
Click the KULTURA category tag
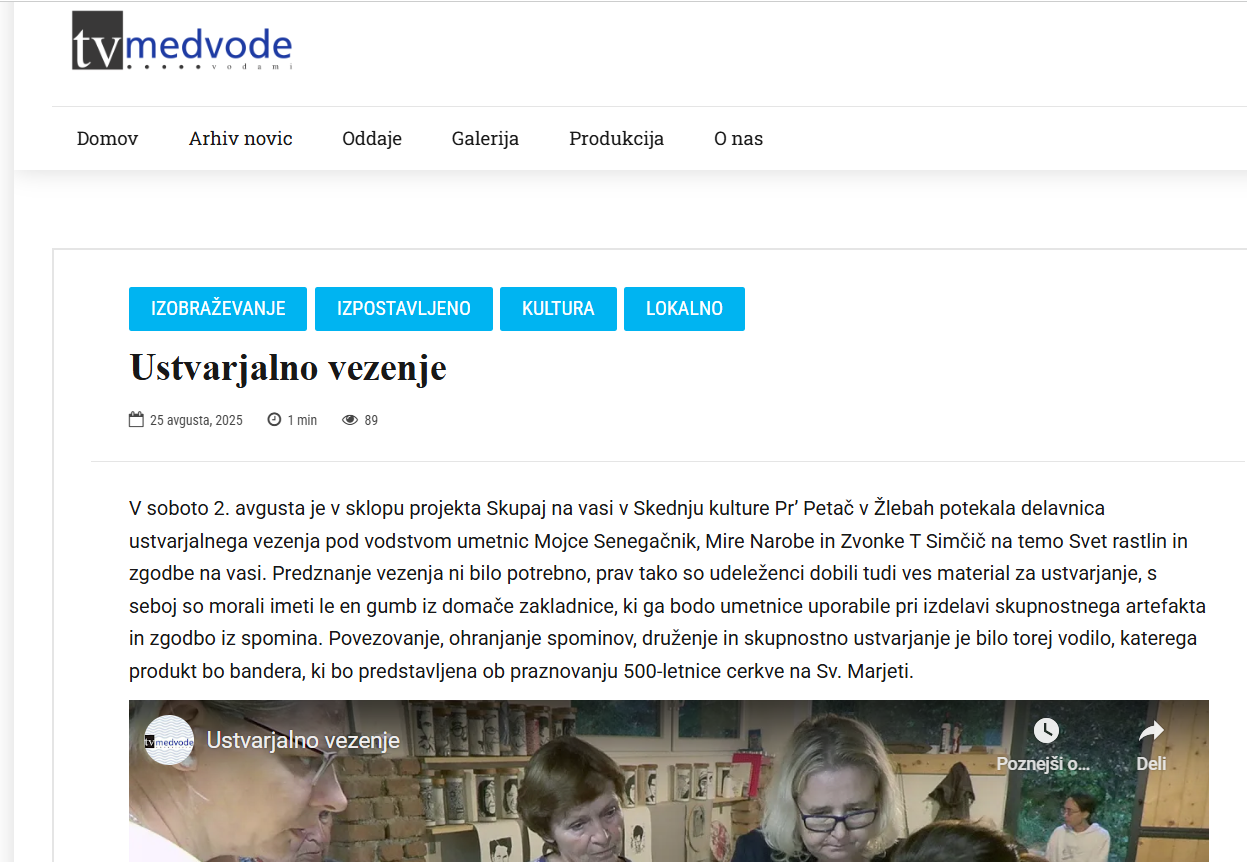pyautogui.click(x=558, y=309)
